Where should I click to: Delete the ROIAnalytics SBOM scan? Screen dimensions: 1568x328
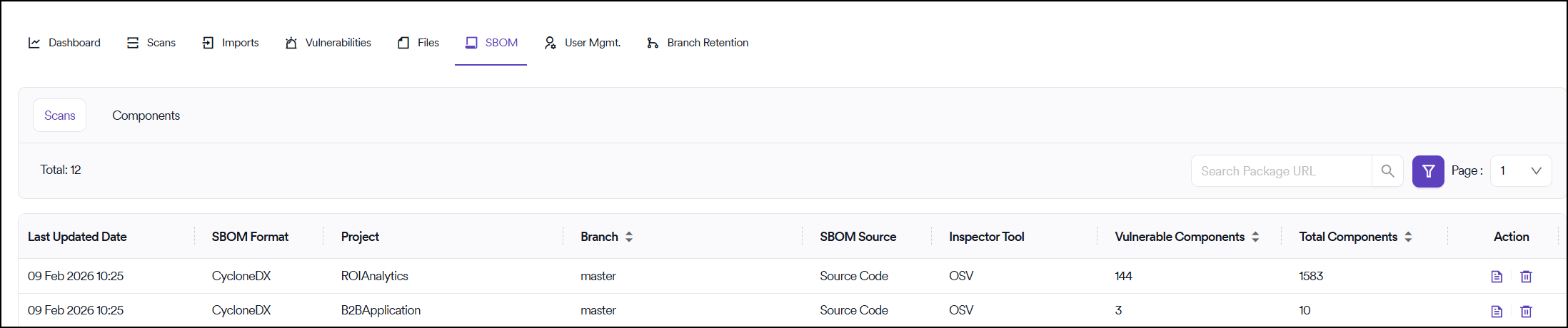pos(1526,277)
